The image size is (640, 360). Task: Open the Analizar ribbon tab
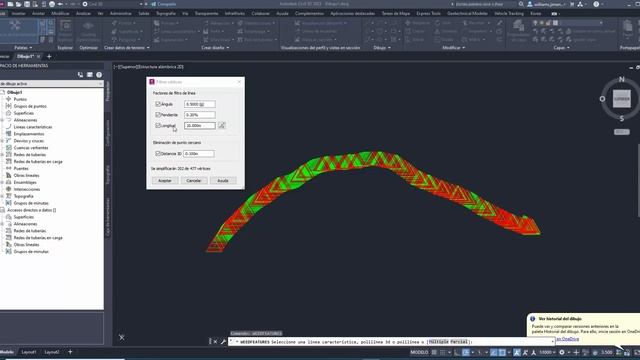pyautogui.click(x=84, y=13)
